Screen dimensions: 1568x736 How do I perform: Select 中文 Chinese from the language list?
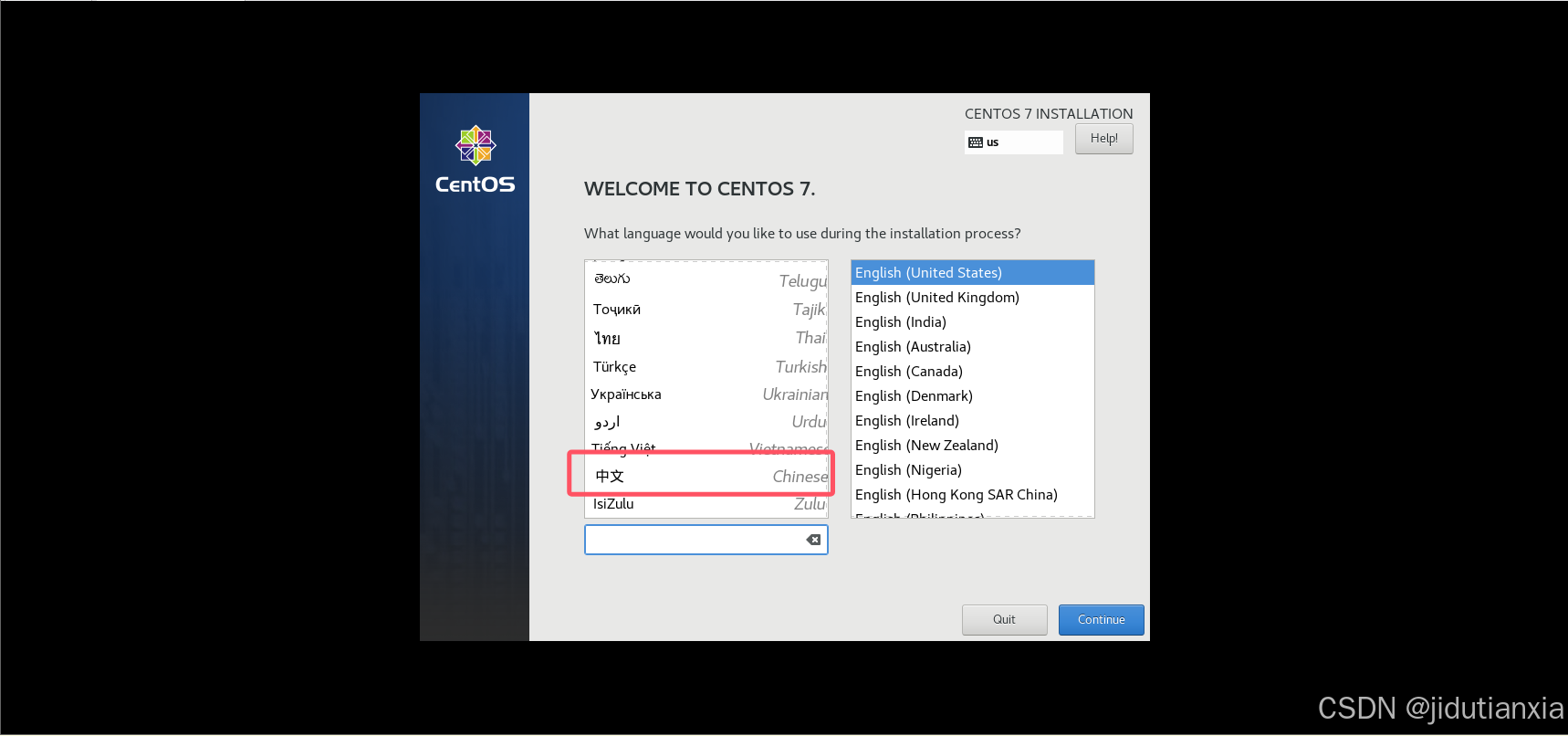point(706,476)
